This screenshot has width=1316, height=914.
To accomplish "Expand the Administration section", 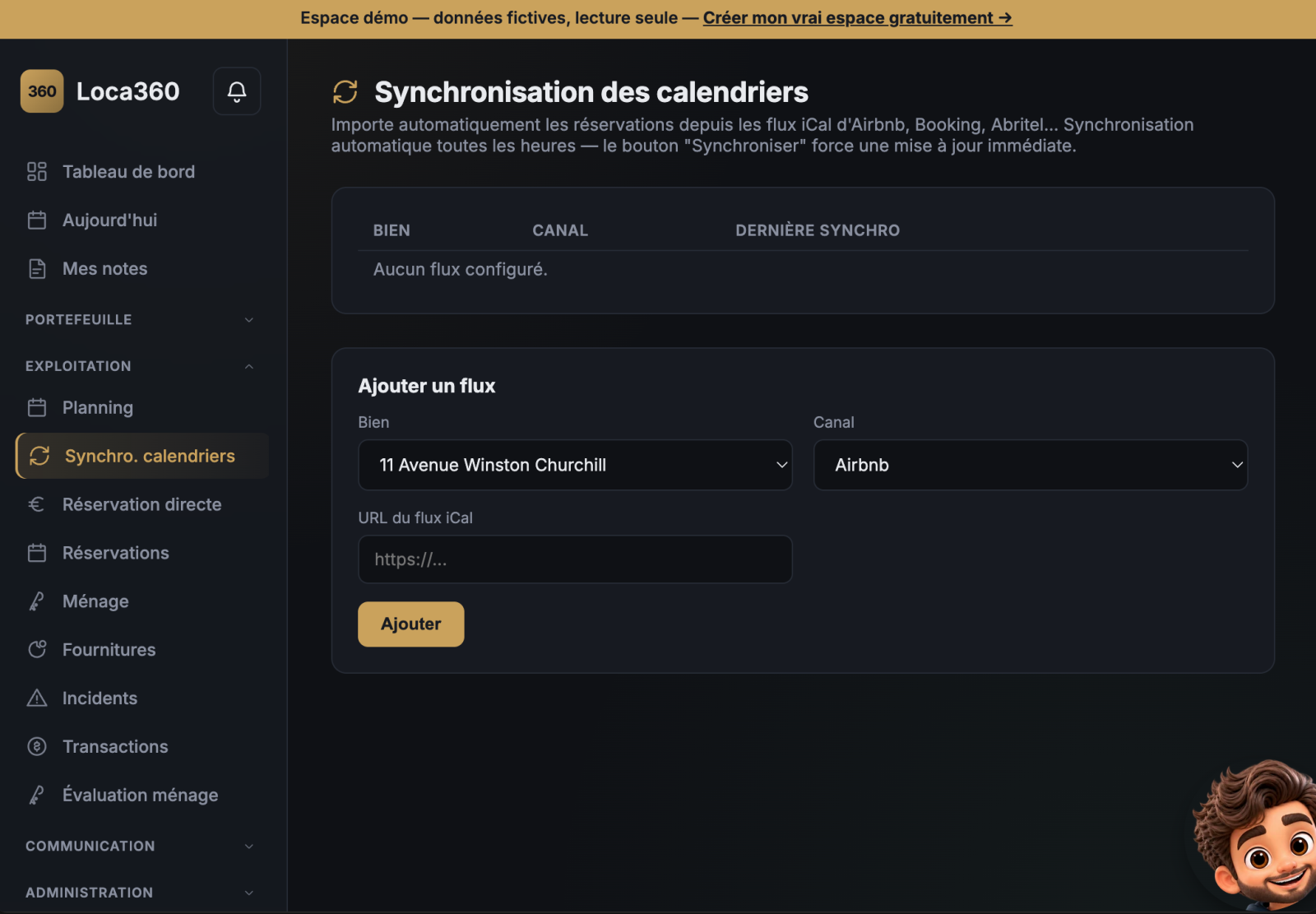I will [140, 893].
